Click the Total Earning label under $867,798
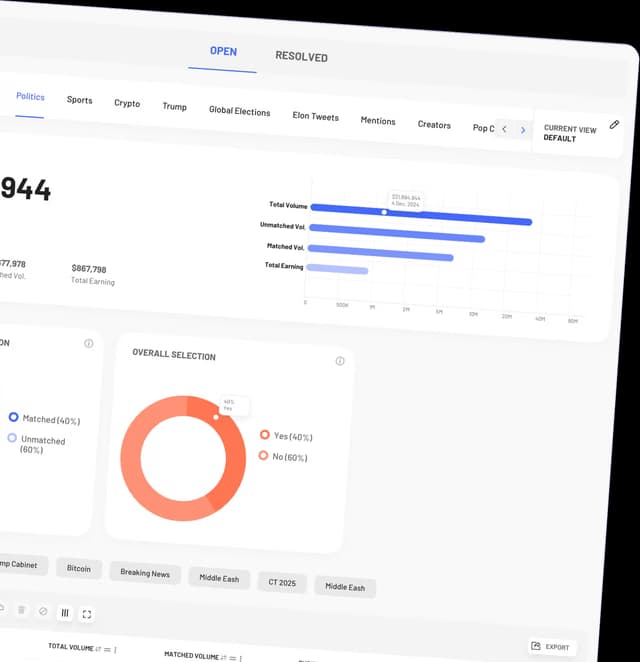The width and height of the screenshot is (640, 662). [x=93, y=281]
